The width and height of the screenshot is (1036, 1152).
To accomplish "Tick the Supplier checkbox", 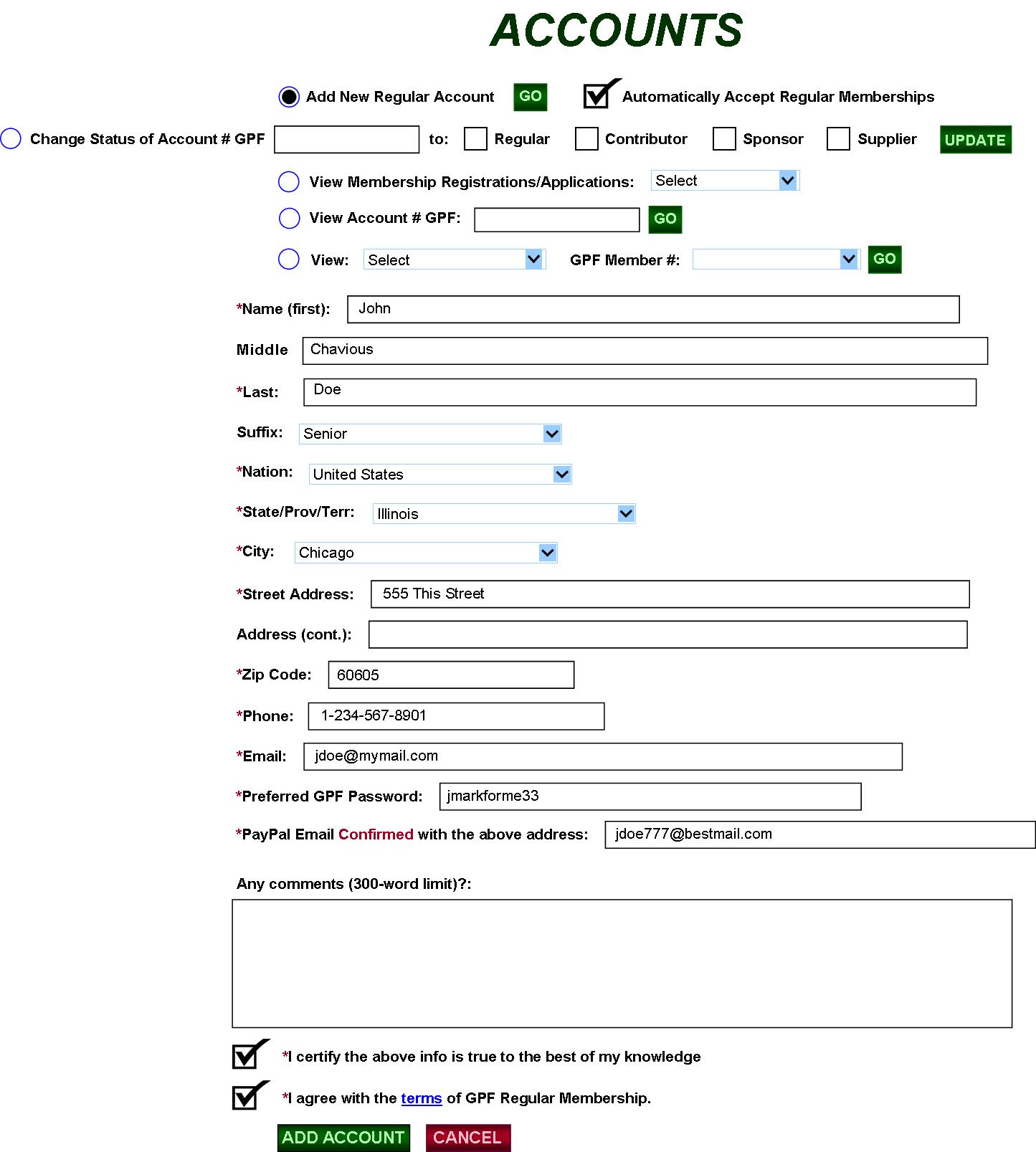I will click(838, 139).
